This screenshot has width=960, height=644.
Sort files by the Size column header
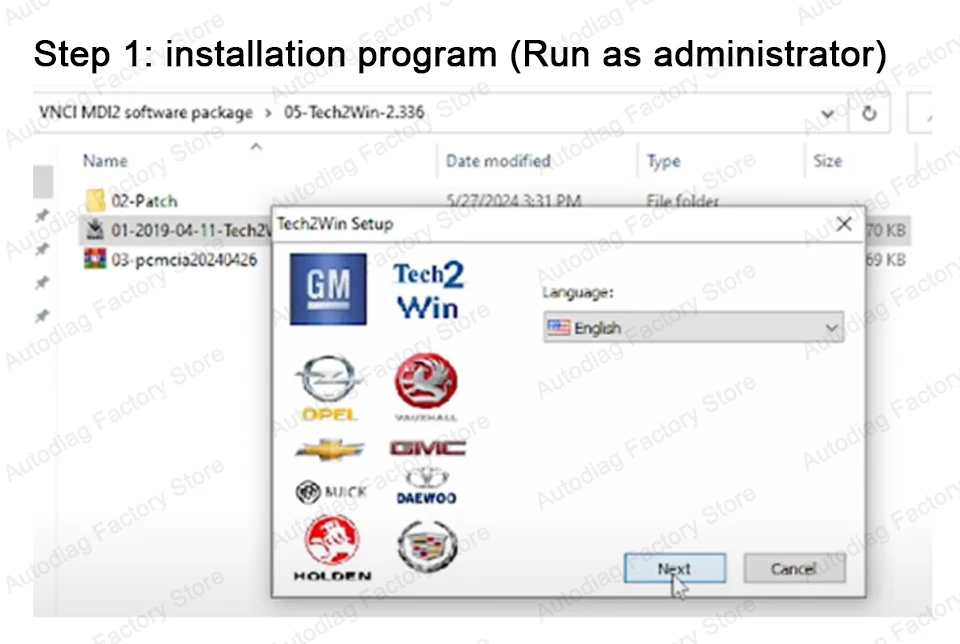[827, 161]
